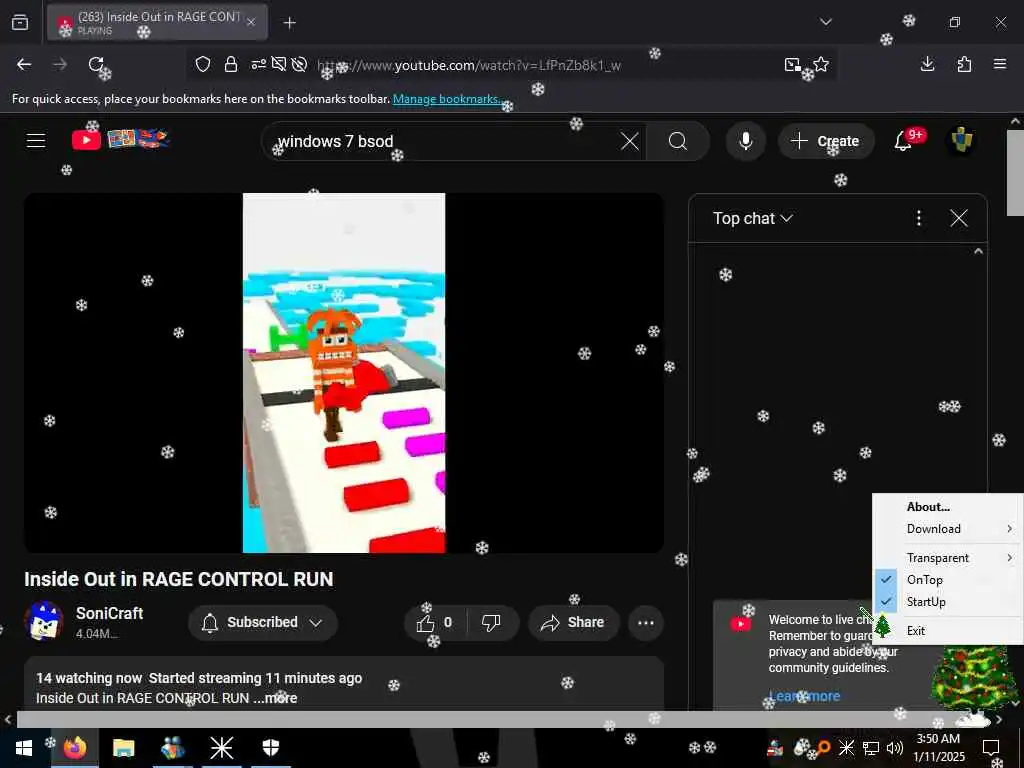Screen dimensions: 1024x768
Task: Toggle StartUp checked menu option
Action: point(948,602)
